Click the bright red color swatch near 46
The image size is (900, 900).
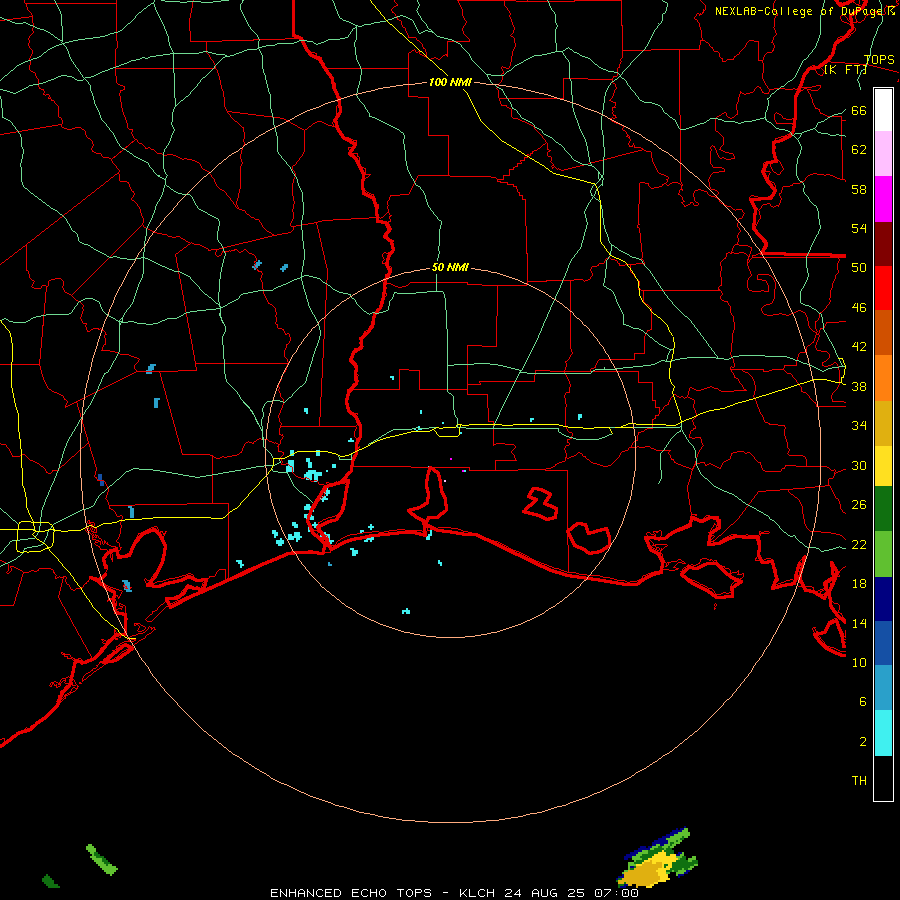[883, 288]
